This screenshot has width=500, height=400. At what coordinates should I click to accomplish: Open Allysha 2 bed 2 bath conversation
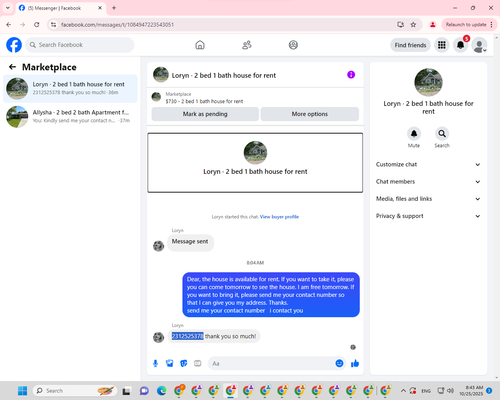(x=70, y=117)
